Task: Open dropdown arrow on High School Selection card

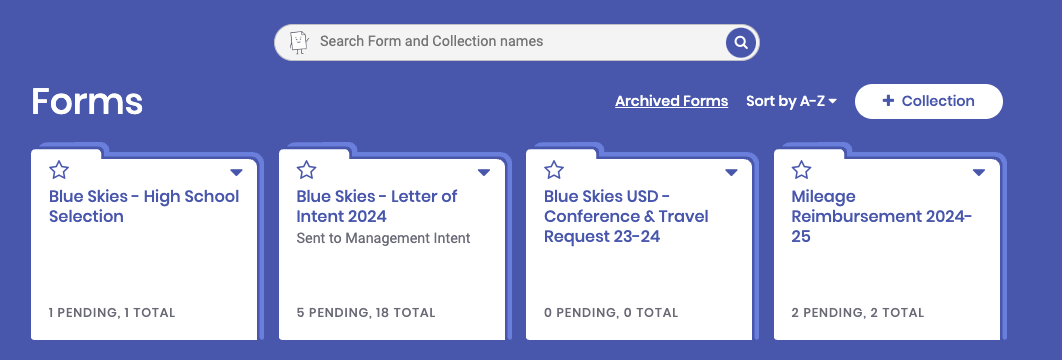Action: pyautogui.click(x=236, y=173)
